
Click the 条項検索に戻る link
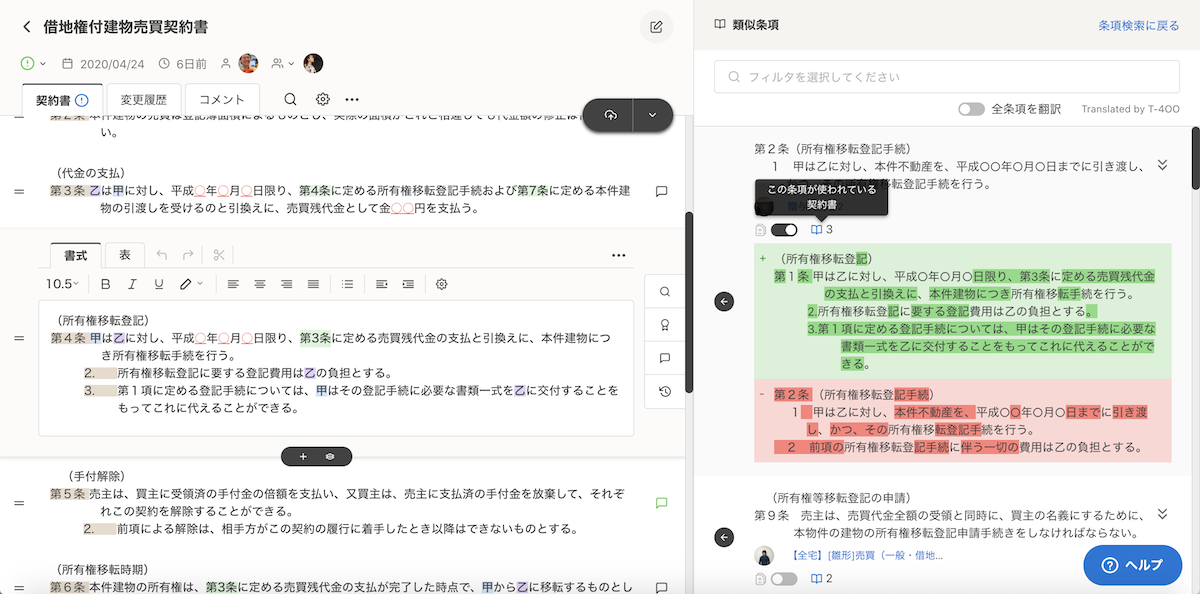1138,26
